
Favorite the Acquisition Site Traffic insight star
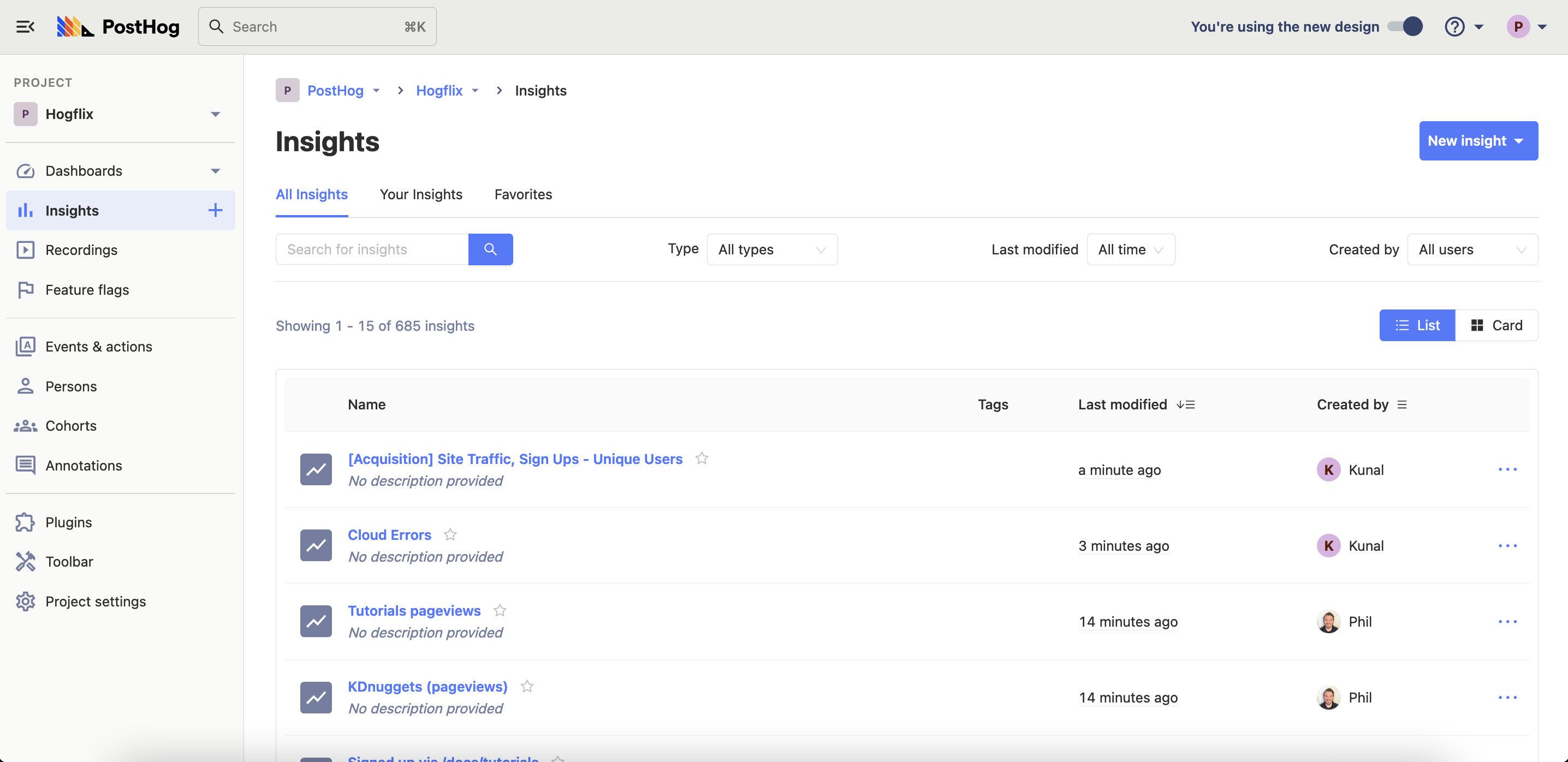(x=702, y=457)
